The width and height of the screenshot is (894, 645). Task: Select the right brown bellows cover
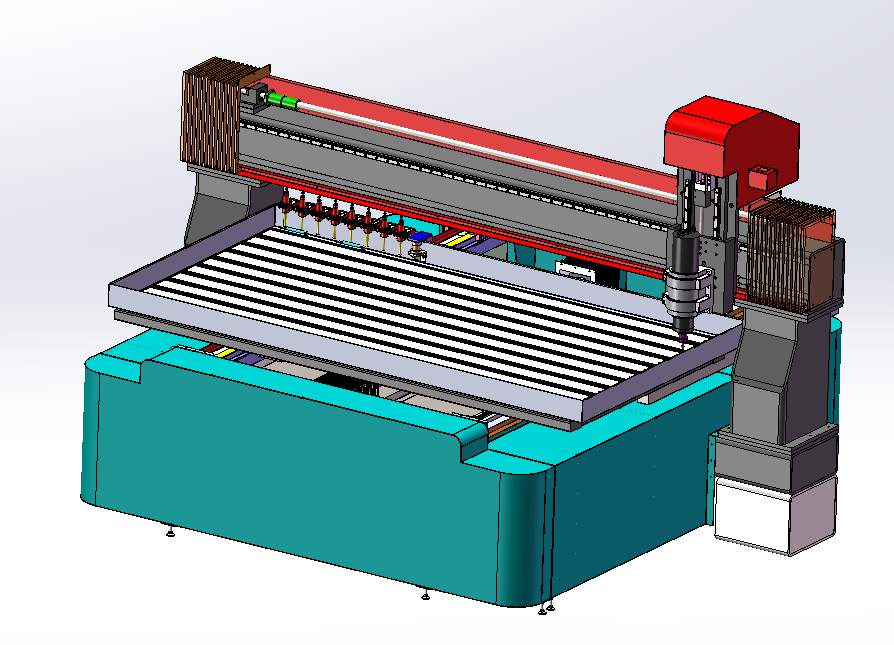pos(790,255)
